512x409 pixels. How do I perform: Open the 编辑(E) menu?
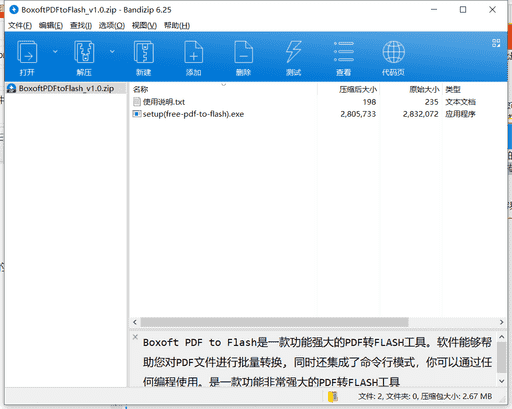pos(51,25)
